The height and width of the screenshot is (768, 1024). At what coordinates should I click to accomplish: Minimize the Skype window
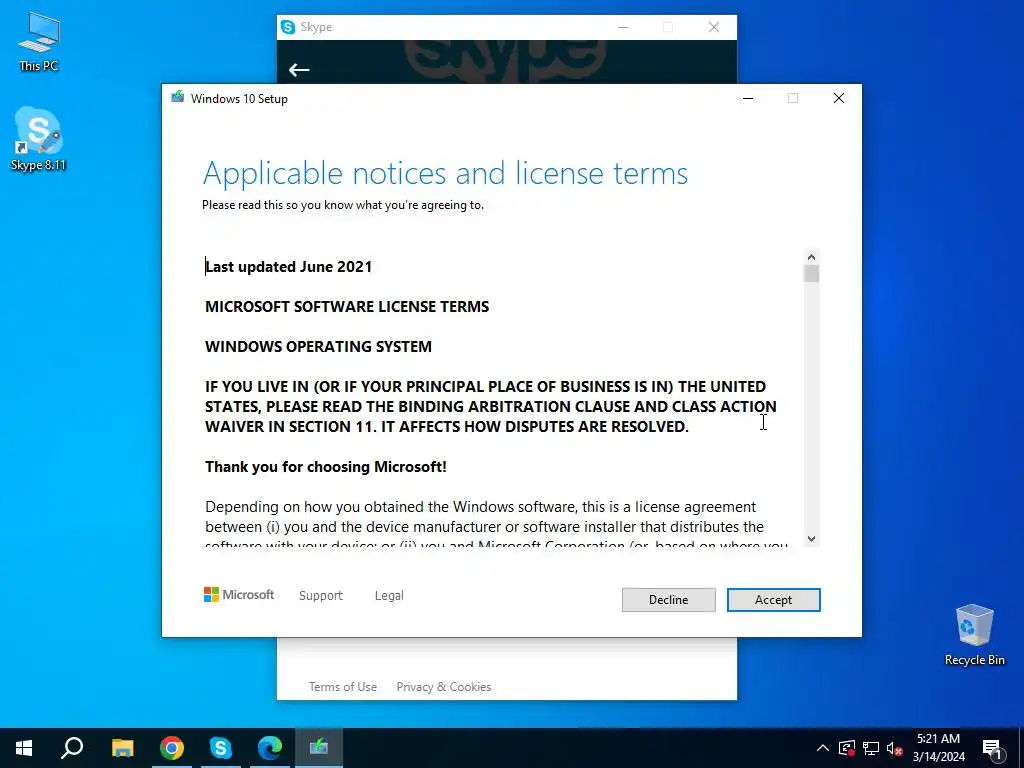click(x=623, y=27)
